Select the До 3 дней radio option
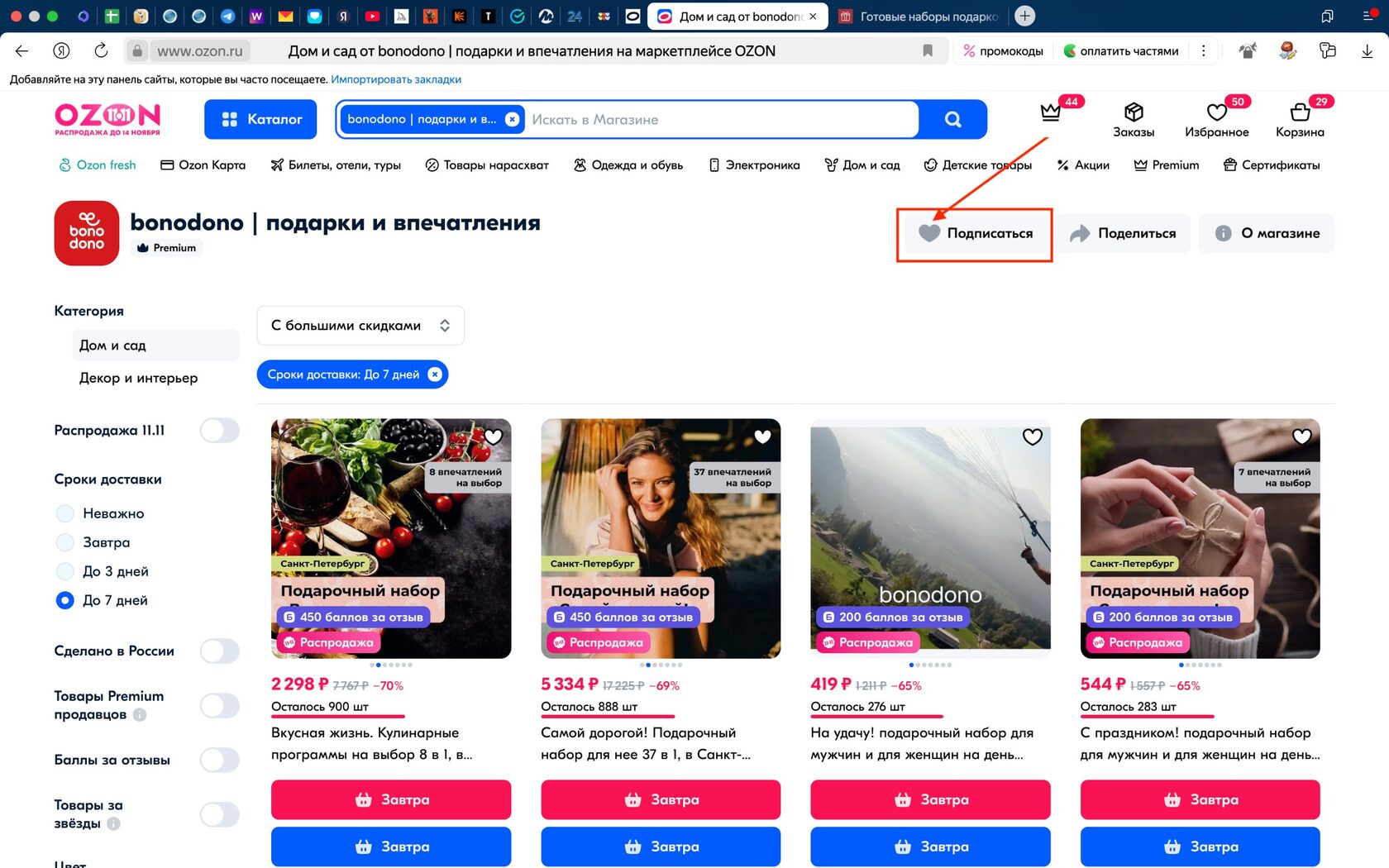The height and width of the screenshot is (868, 1389). [x=65, y=571]
